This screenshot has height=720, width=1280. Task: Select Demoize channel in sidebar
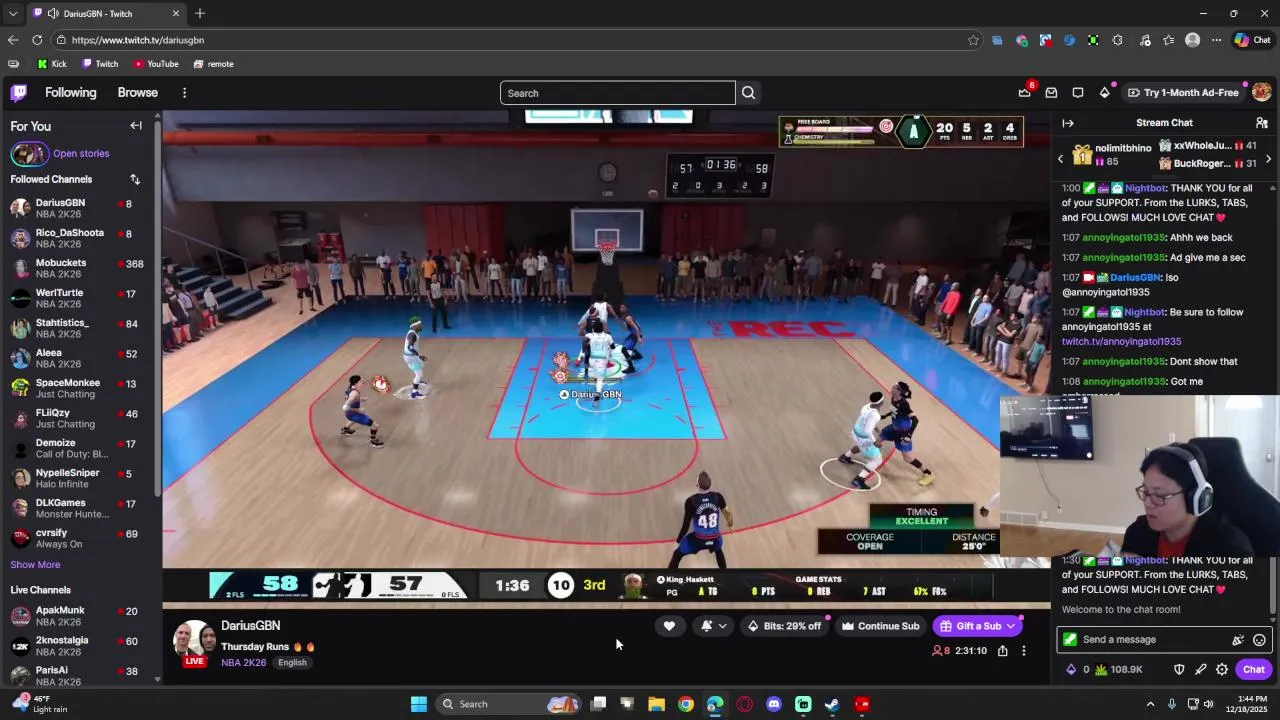tap(78, 448)
